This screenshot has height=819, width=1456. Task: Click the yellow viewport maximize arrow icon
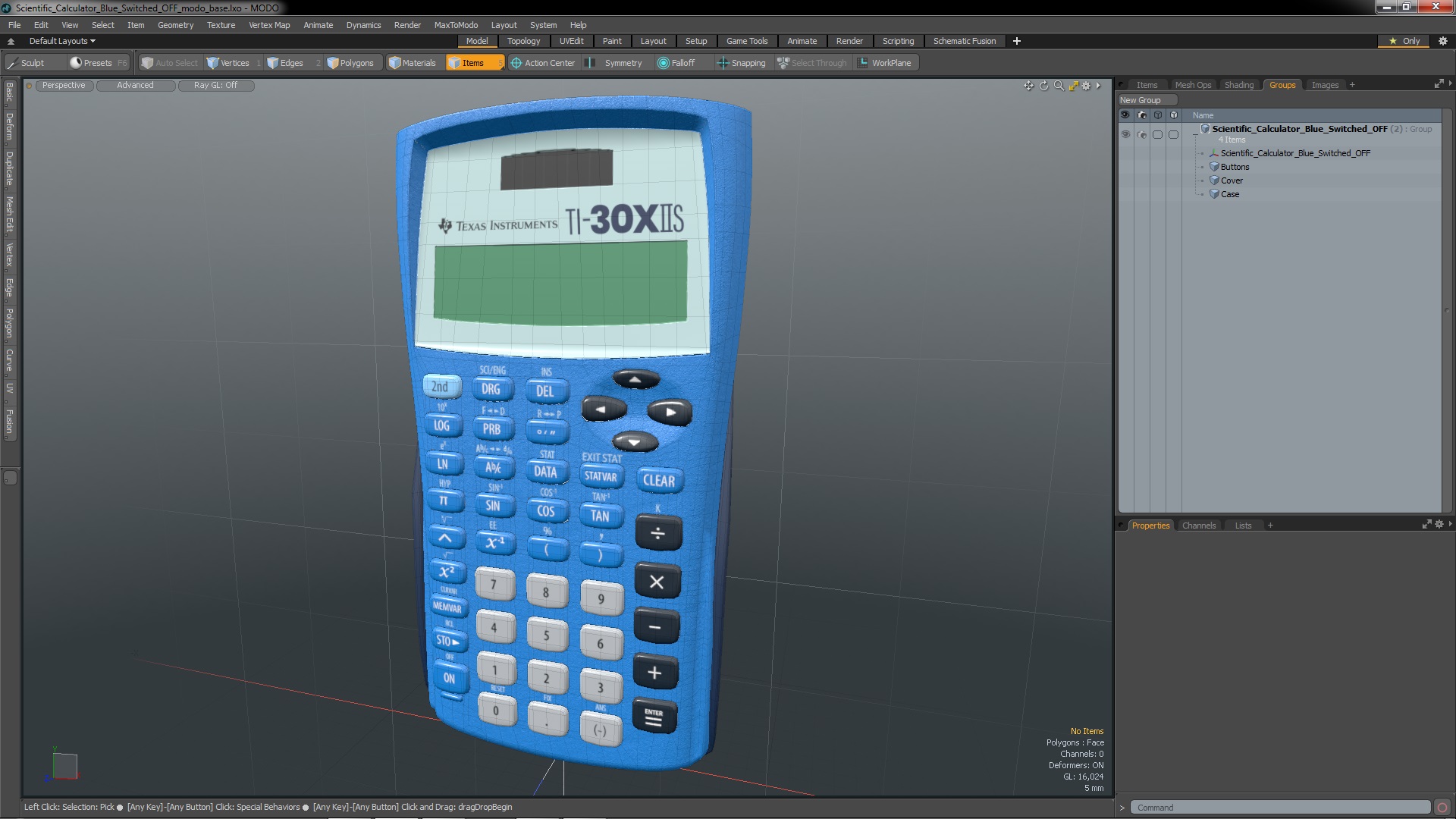pos(1074,86)
